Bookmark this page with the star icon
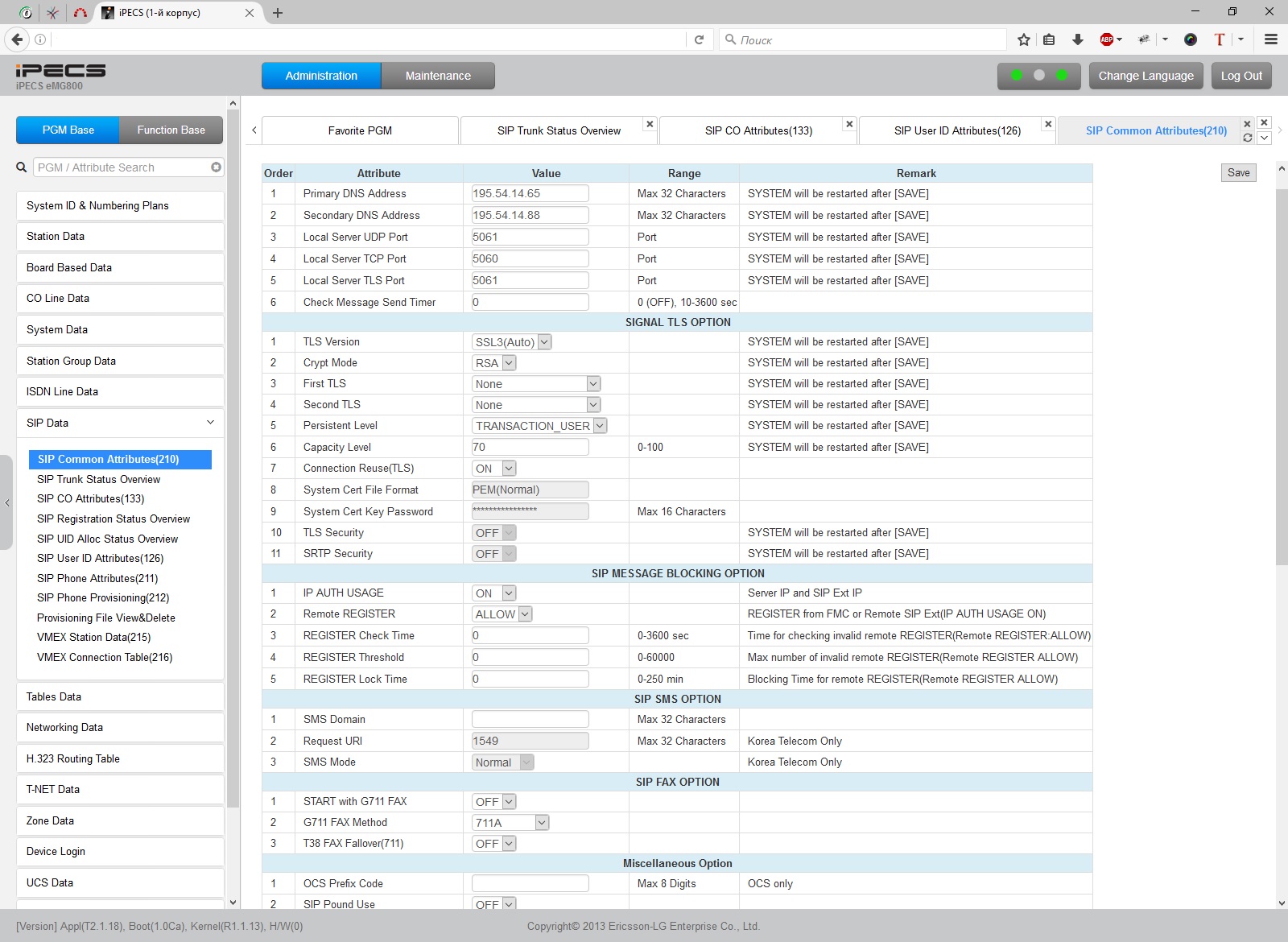 click(x=1023, y=39)
